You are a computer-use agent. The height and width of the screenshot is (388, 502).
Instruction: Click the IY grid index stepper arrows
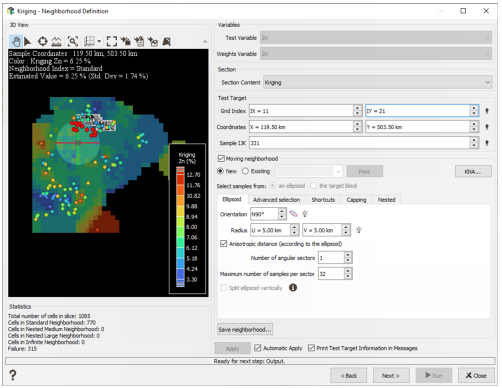474,111
